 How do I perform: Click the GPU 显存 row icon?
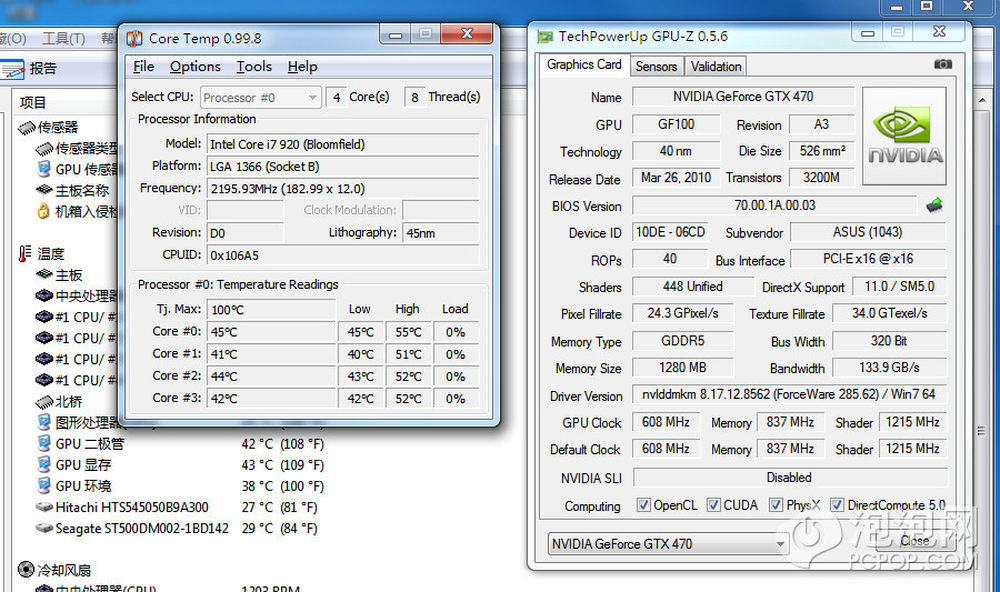click(x=44, y=464)
